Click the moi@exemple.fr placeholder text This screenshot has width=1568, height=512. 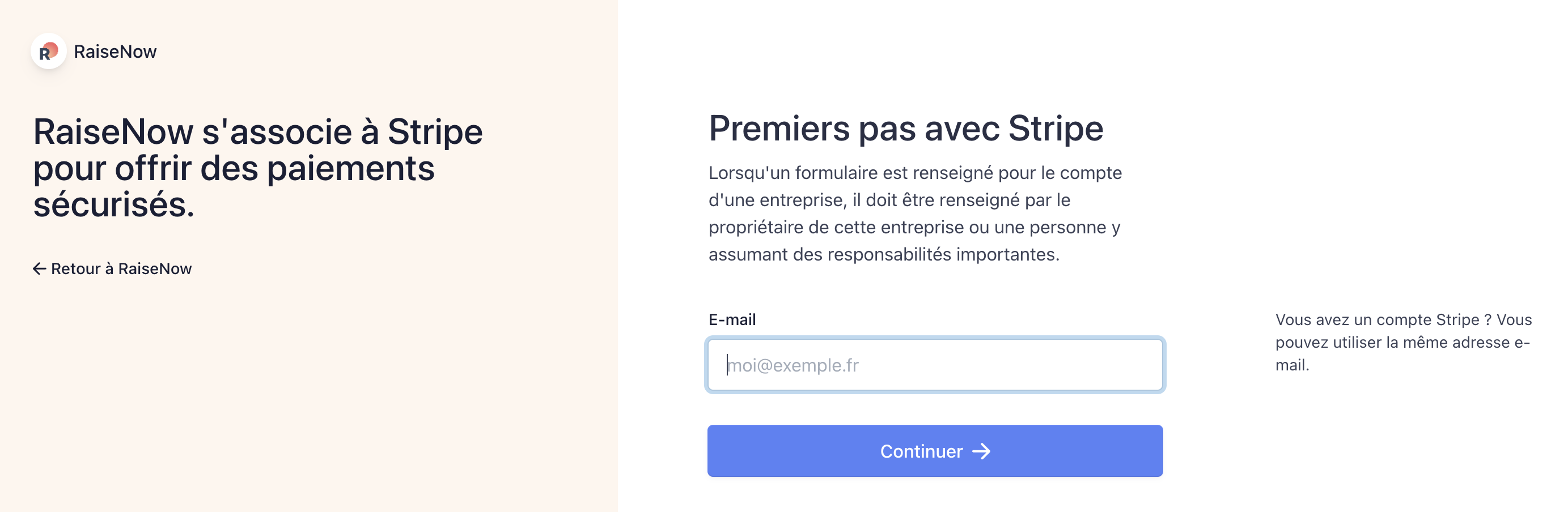(794, 365)
